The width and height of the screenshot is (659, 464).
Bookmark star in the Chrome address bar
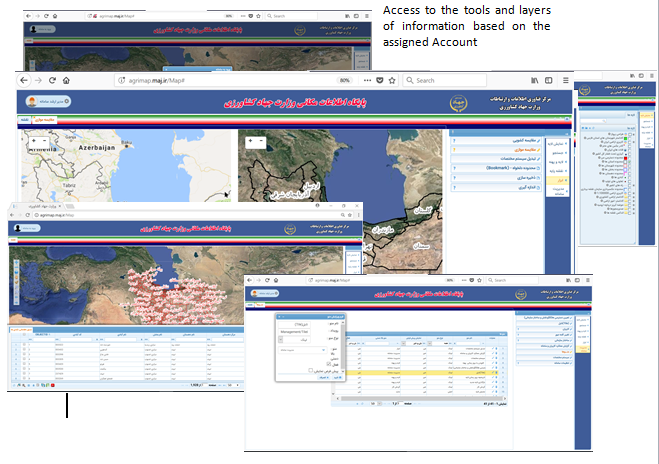350,215
